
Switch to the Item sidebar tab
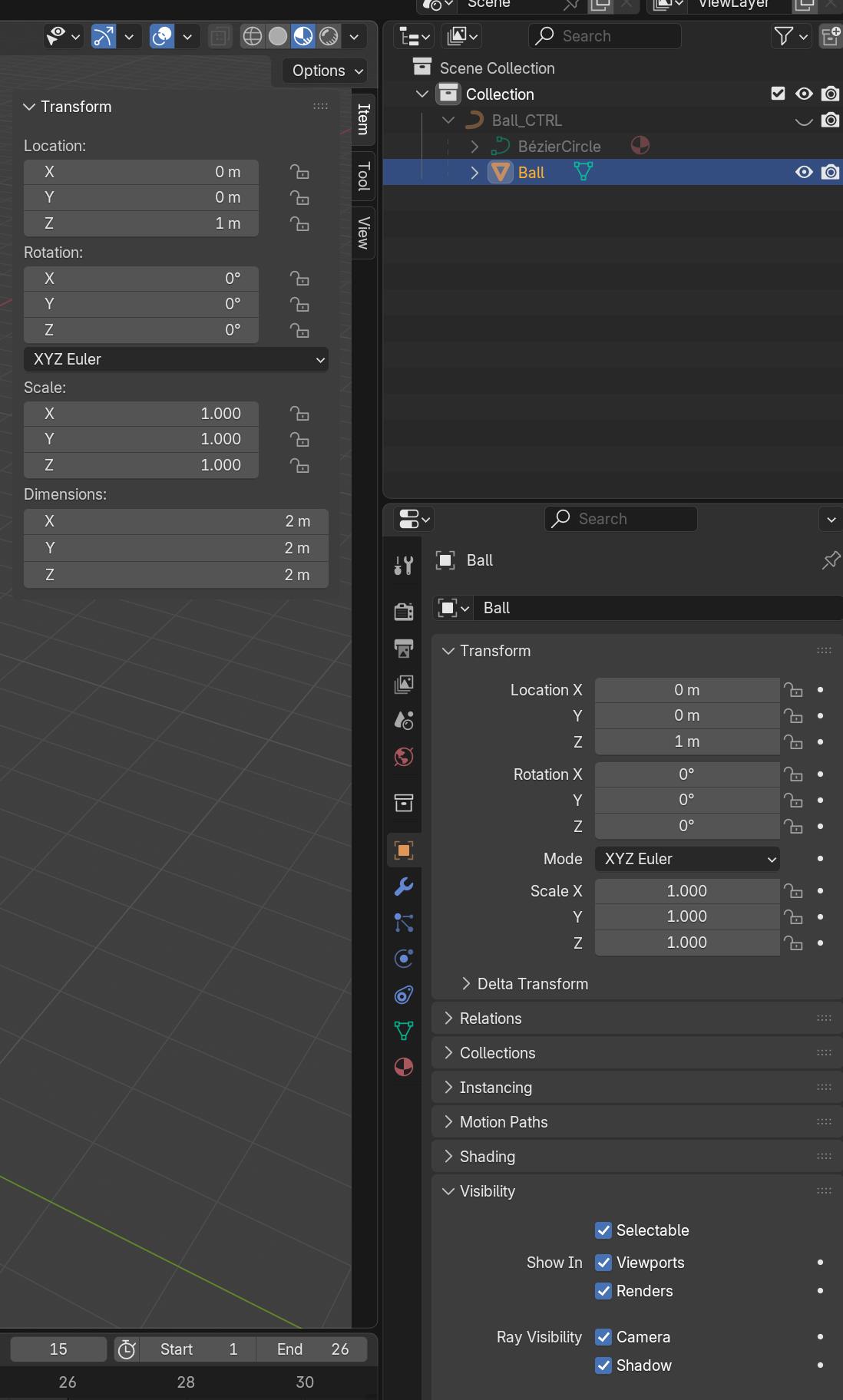coord(364,119)
